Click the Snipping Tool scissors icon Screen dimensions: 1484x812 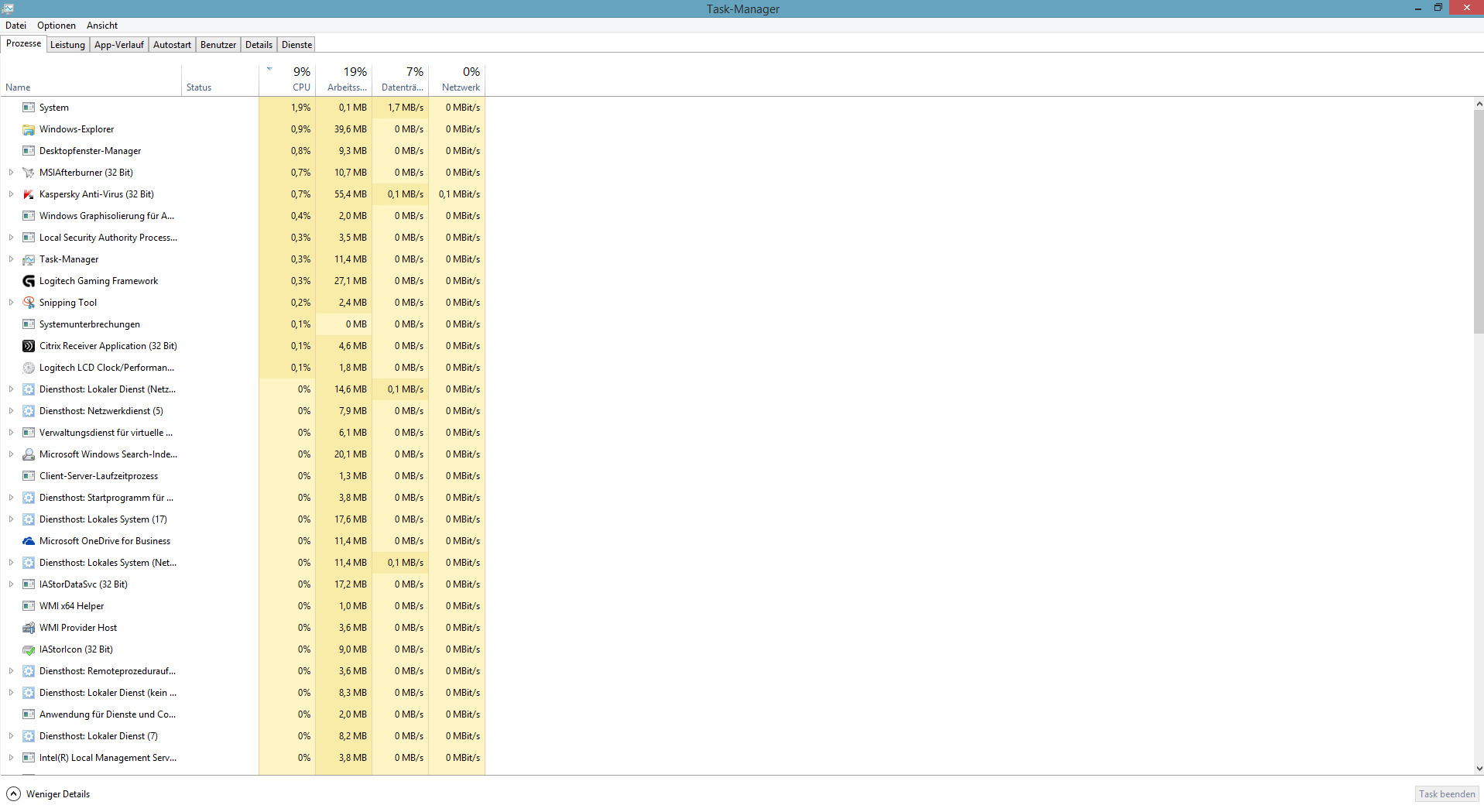coord(29,303)
